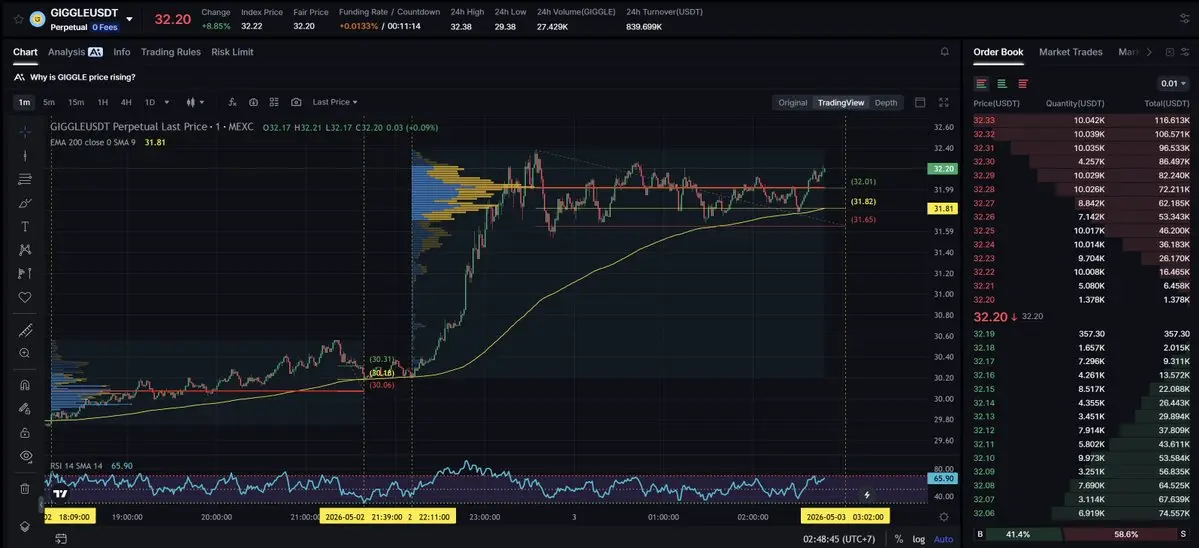Add GIGGLEUSDT to favorites via star icon
The image size is (1199, 548).
click(x=18, y=18)
